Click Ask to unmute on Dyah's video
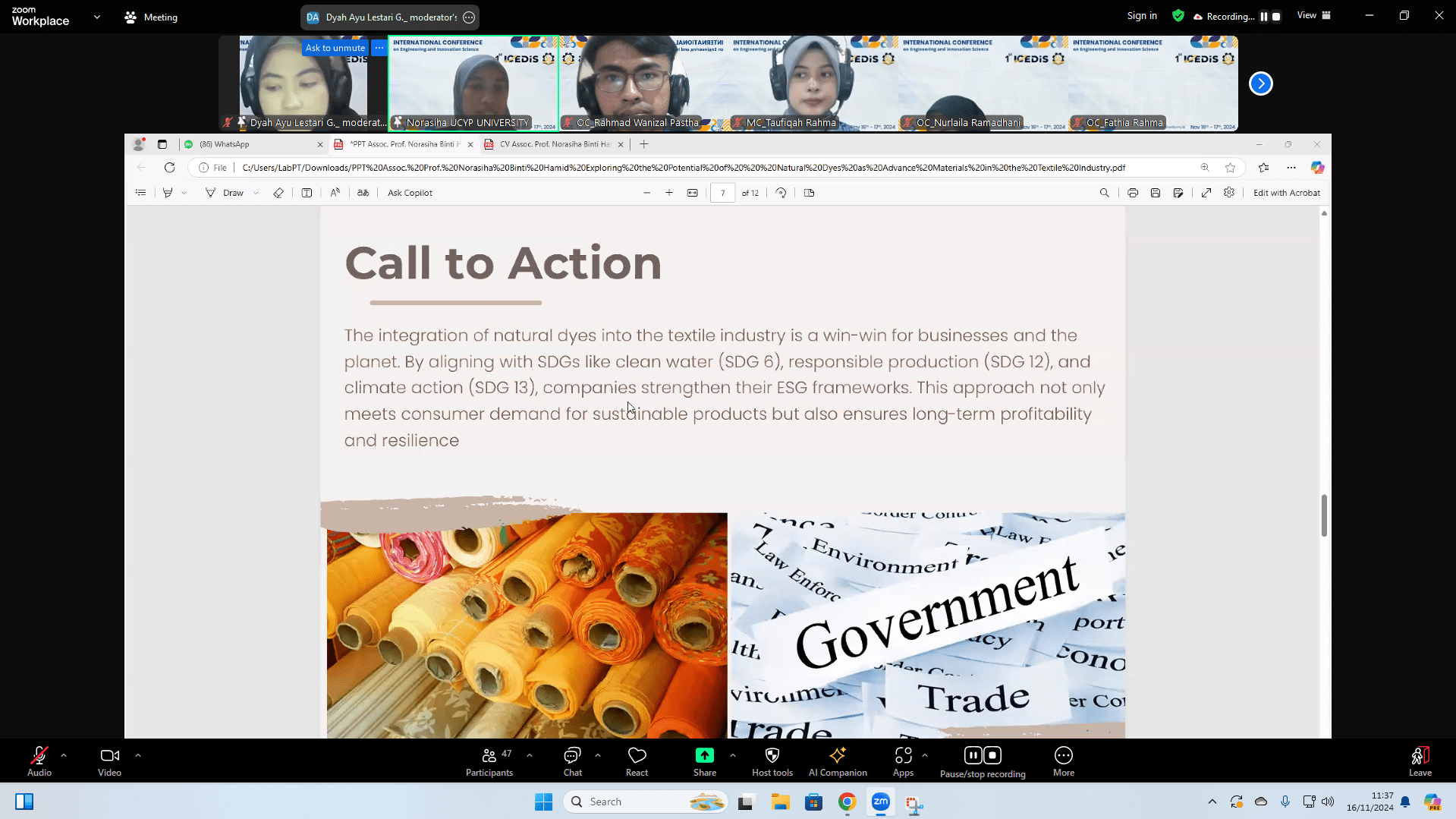 pos(335,48)
